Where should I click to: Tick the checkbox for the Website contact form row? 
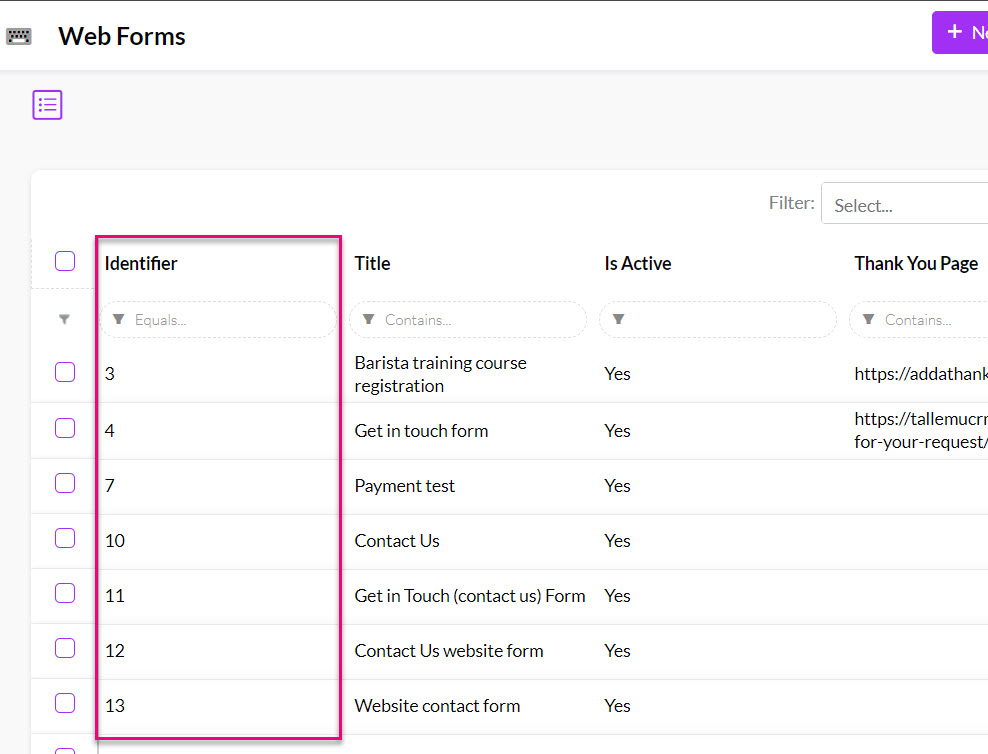tap(65, 703)
